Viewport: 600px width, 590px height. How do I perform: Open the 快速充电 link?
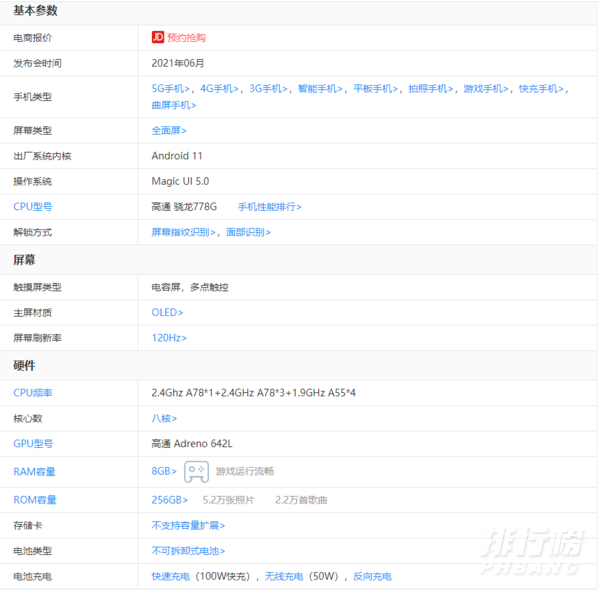point(171,577)
